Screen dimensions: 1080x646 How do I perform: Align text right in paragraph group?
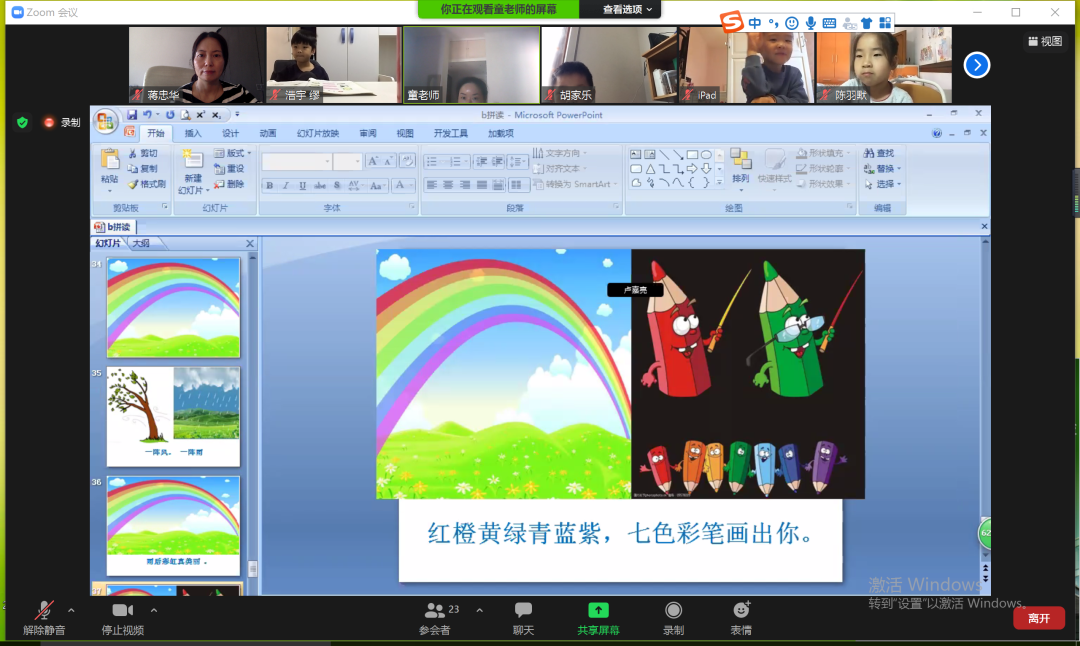pyautogui.click(x=465, y=185)
